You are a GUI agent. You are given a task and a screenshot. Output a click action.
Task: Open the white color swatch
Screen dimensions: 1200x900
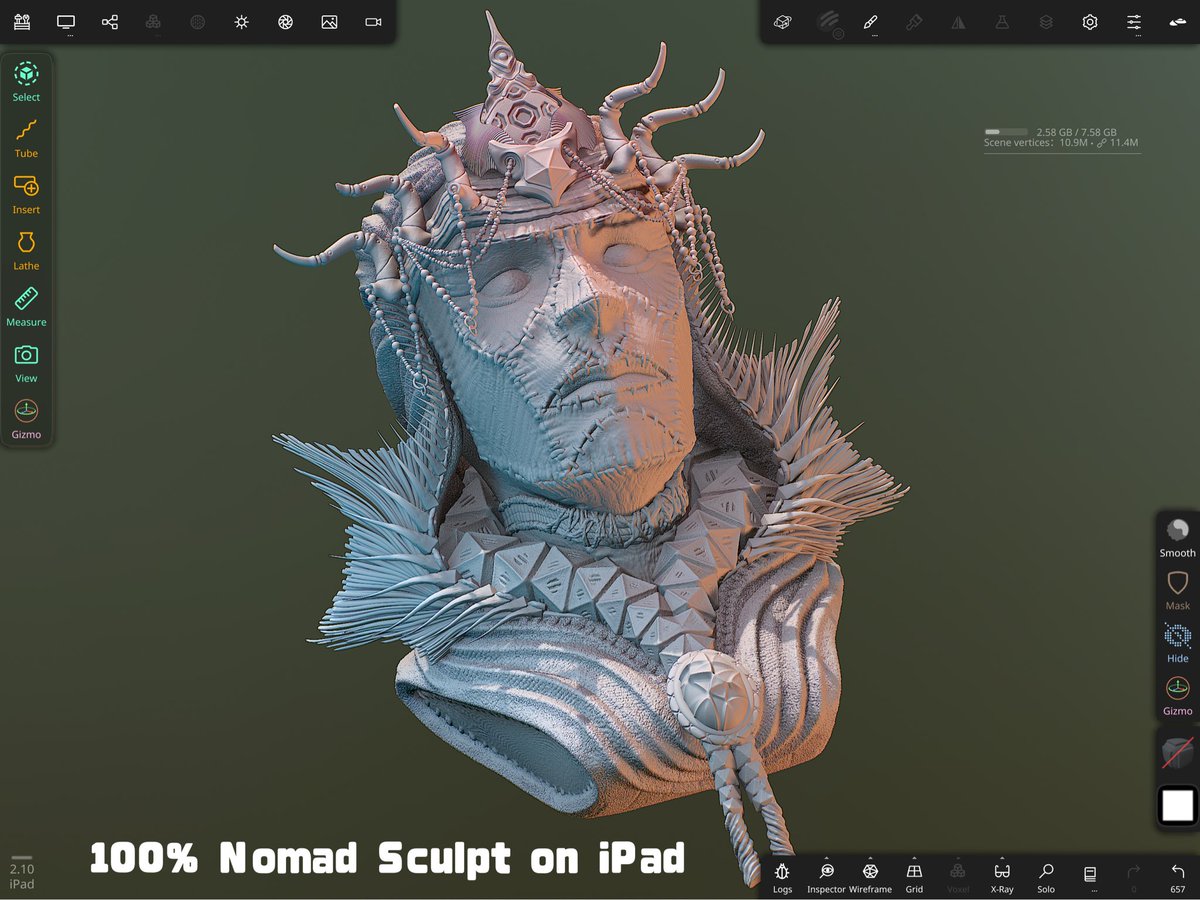pyautogui.click(x=1178, y=805)
